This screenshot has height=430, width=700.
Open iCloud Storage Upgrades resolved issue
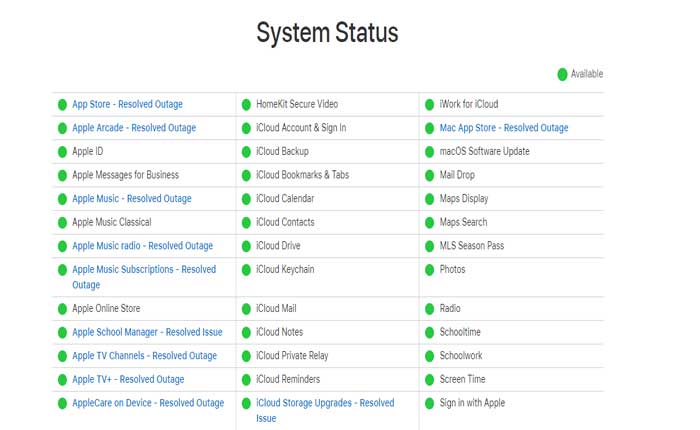[325, 403]
